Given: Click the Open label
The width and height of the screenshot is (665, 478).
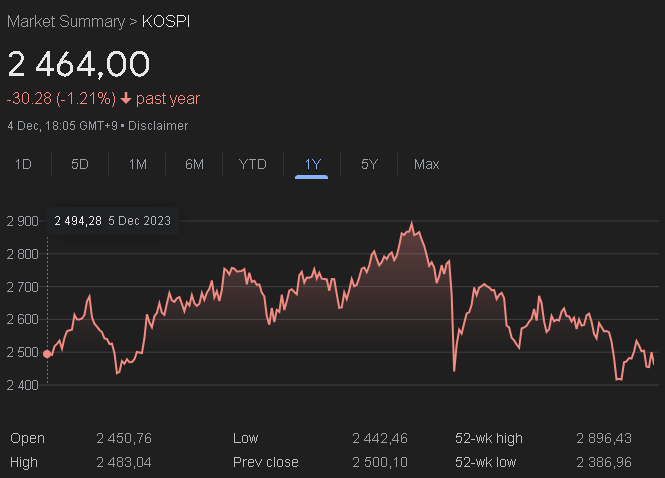Looking at the screenshot, I should click(27, 438).
